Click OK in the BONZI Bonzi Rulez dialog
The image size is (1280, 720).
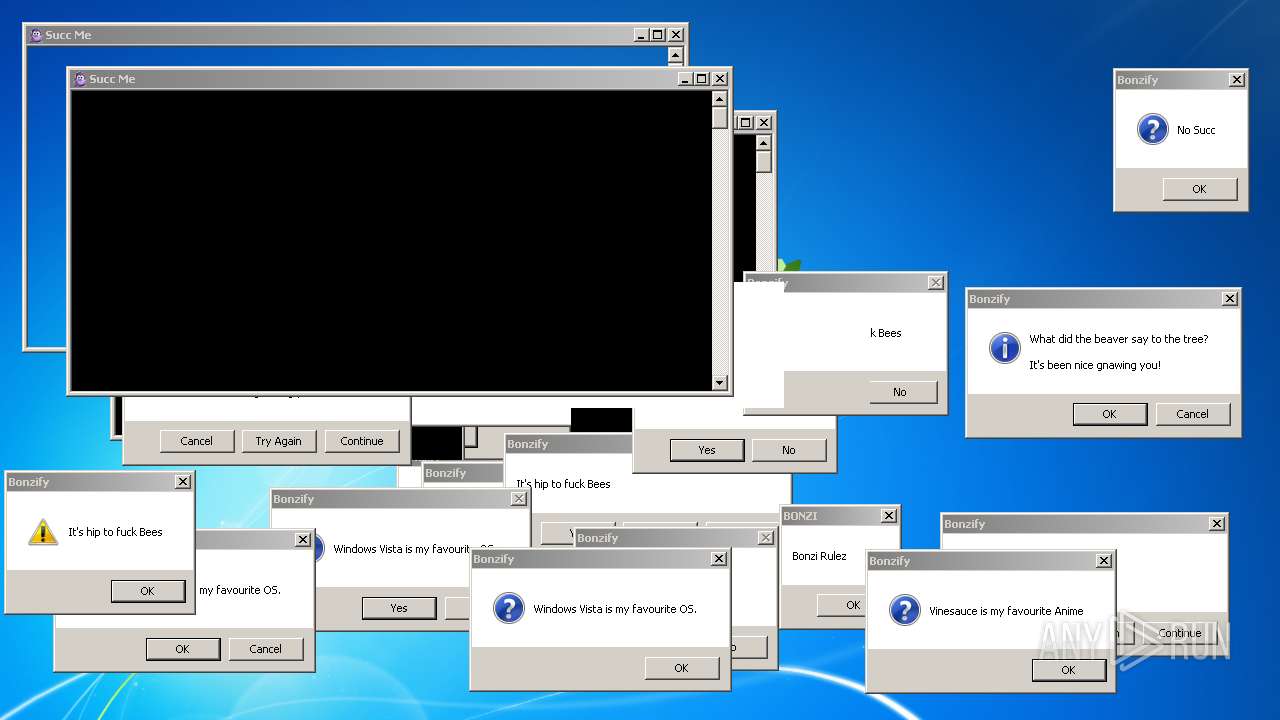tap(841, 604)
